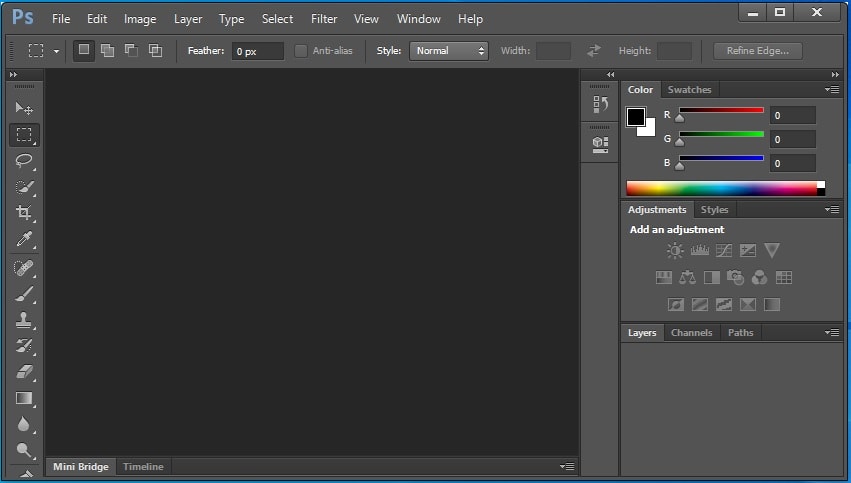The width and height of the screenshot is (851, 483).
Task: Add a Photo Filter adjustment
Action: (x=735, y=278)
